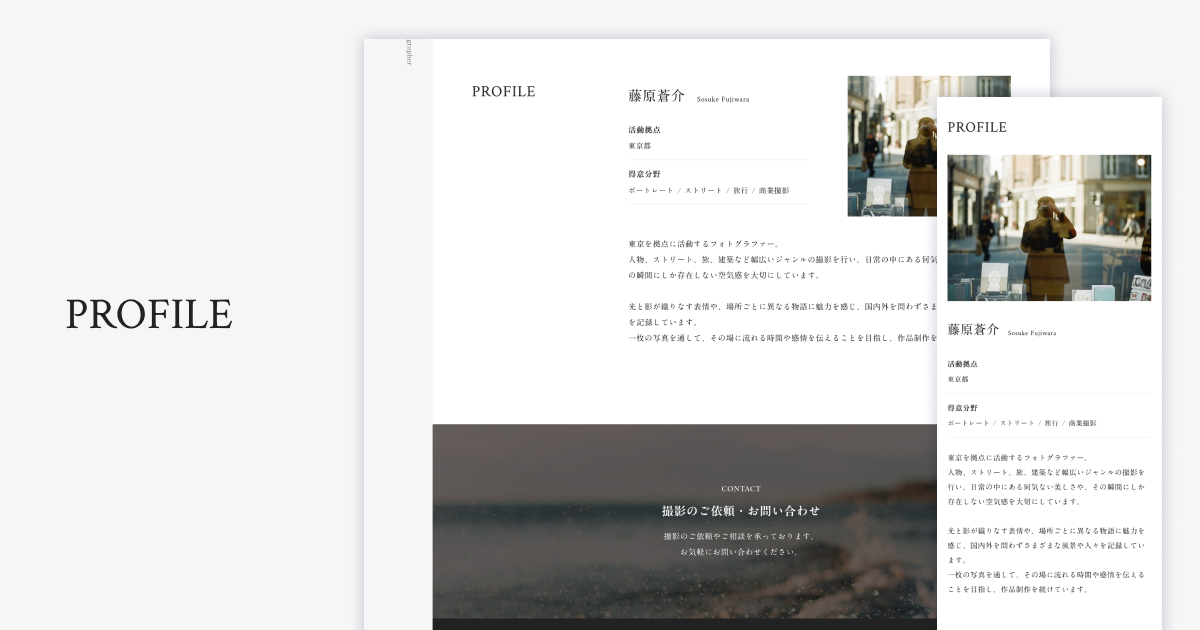Select the name 藤原蒼介 in the mobile mockup
Viewport: 1200px width, 630px height.
(x=973, y=329)
